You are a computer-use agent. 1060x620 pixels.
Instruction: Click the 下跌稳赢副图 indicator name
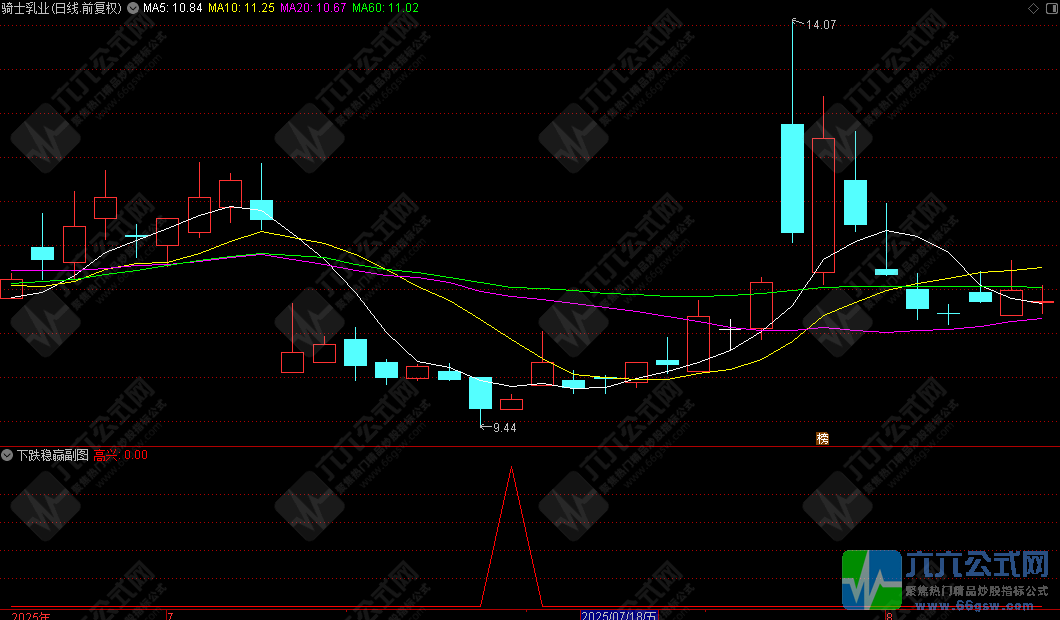pos(52,455)
